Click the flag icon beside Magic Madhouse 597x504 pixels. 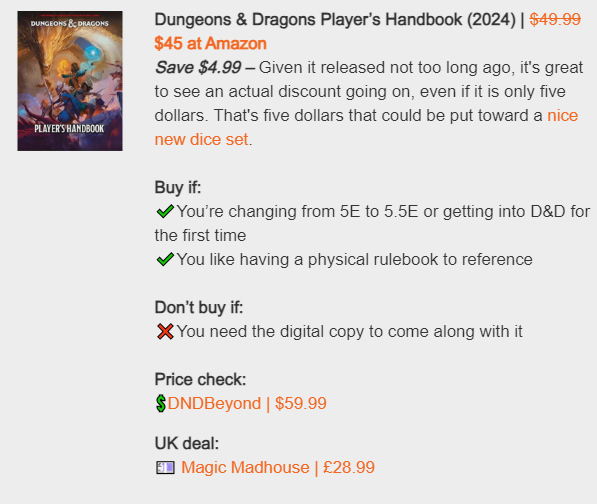pos(165,467)
